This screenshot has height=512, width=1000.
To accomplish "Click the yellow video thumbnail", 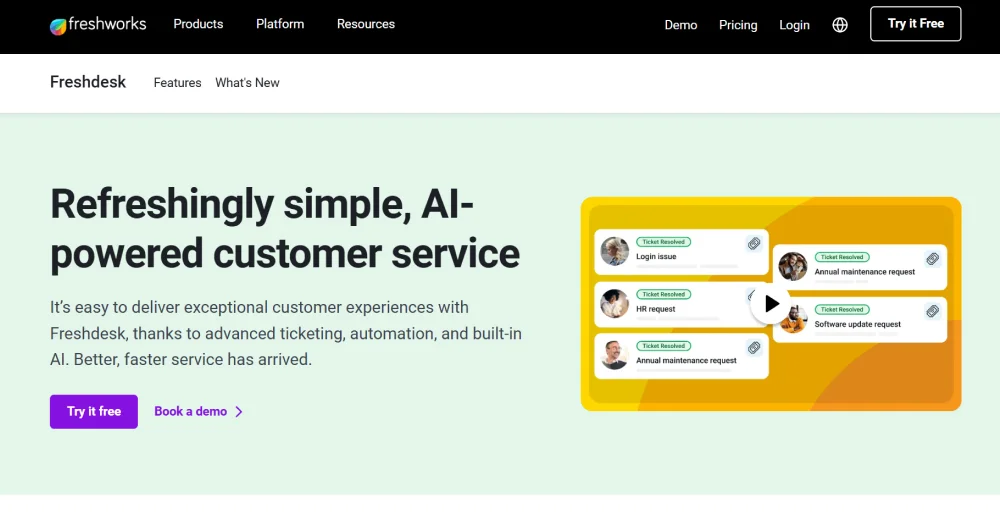I will tap(770, 304).
